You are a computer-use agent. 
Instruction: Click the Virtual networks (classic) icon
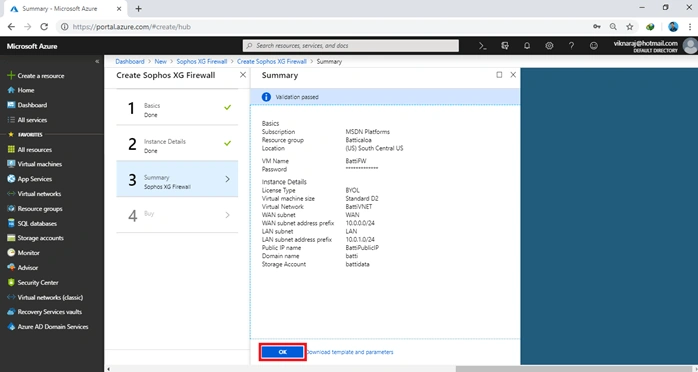[11, 297]
